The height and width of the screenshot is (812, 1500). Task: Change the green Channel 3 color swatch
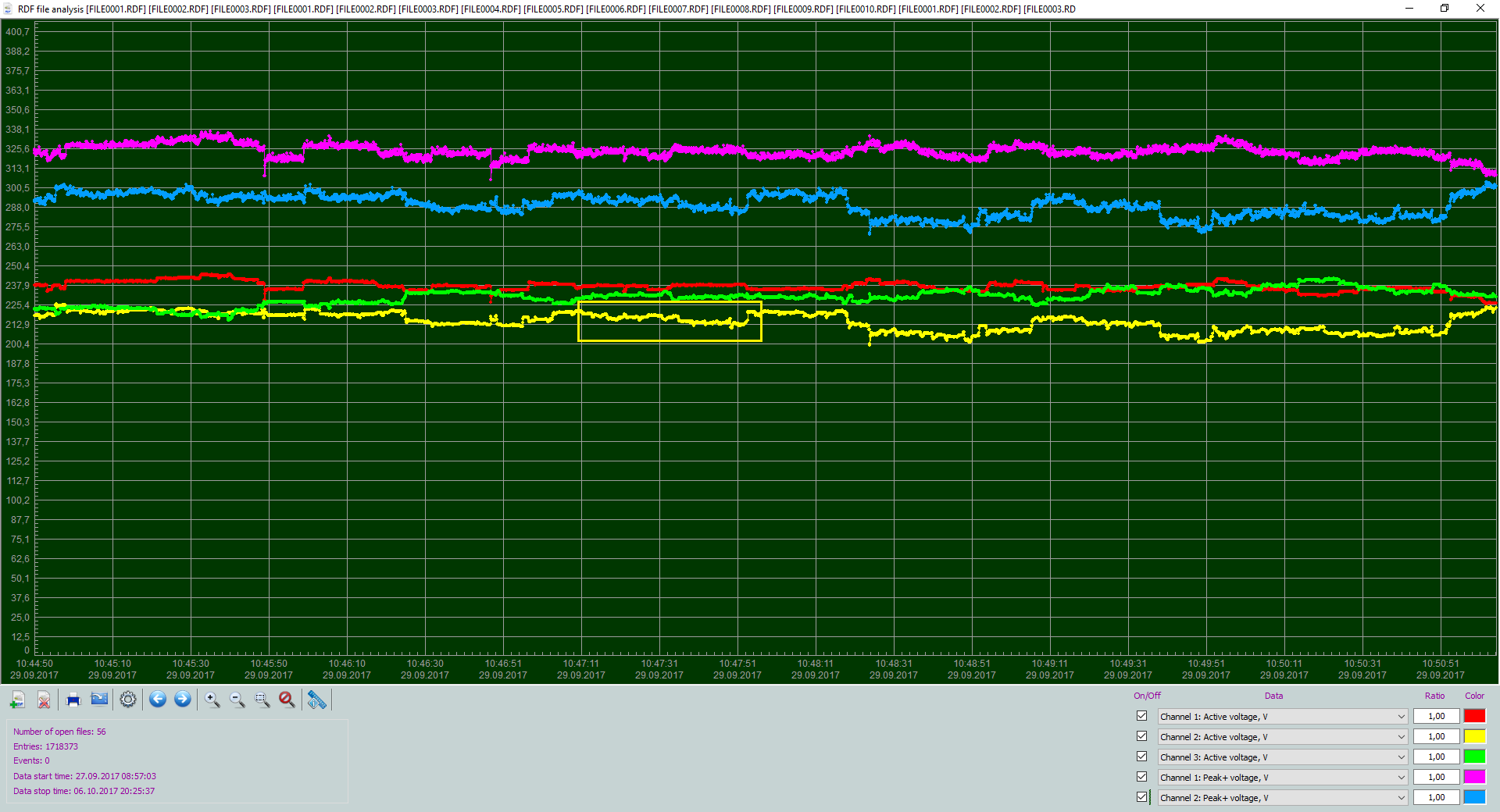(x=1475, y=757)
